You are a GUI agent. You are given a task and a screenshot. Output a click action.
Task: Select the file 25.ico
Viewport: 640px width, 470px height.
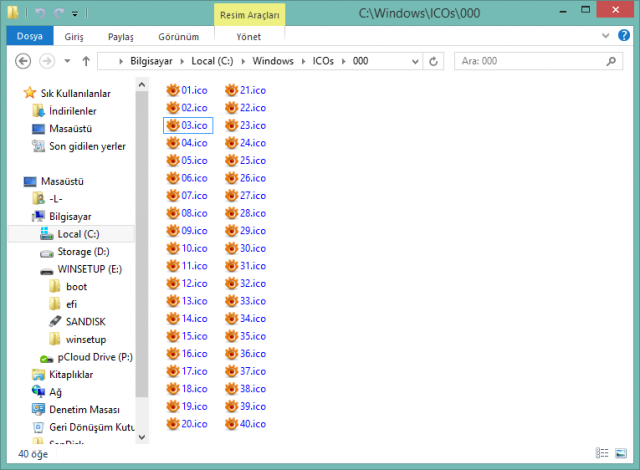pyautogui.click(x=245, y=160)
